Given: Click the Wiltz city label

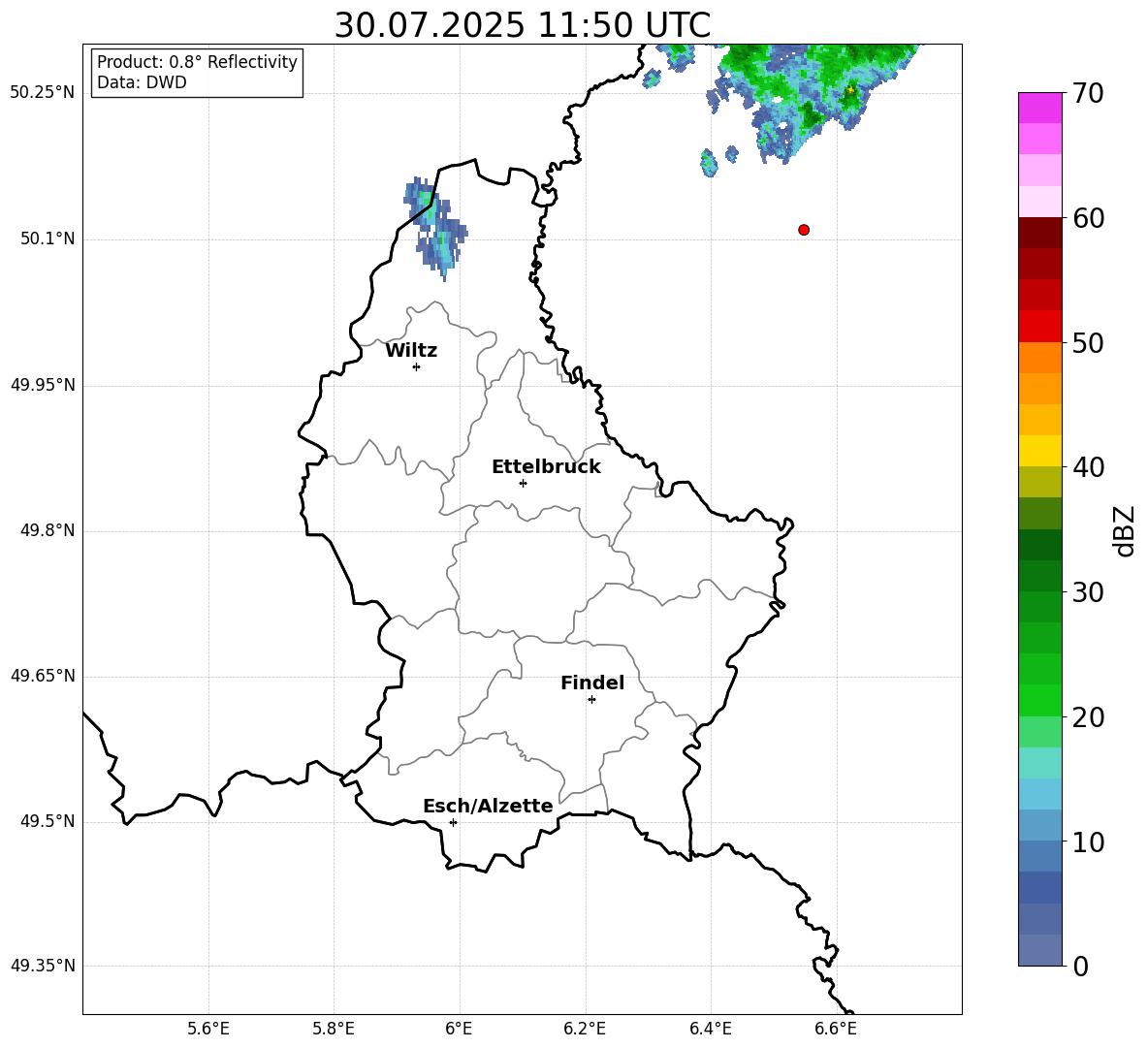Looking at the screenshot, I should coord(411,351).
